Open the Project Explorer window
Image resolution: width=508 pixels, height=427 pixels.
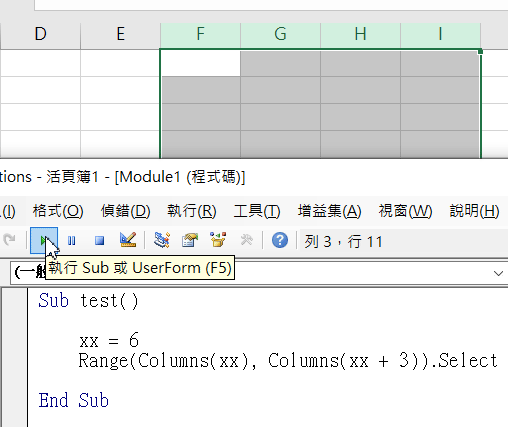coord(162,240)
